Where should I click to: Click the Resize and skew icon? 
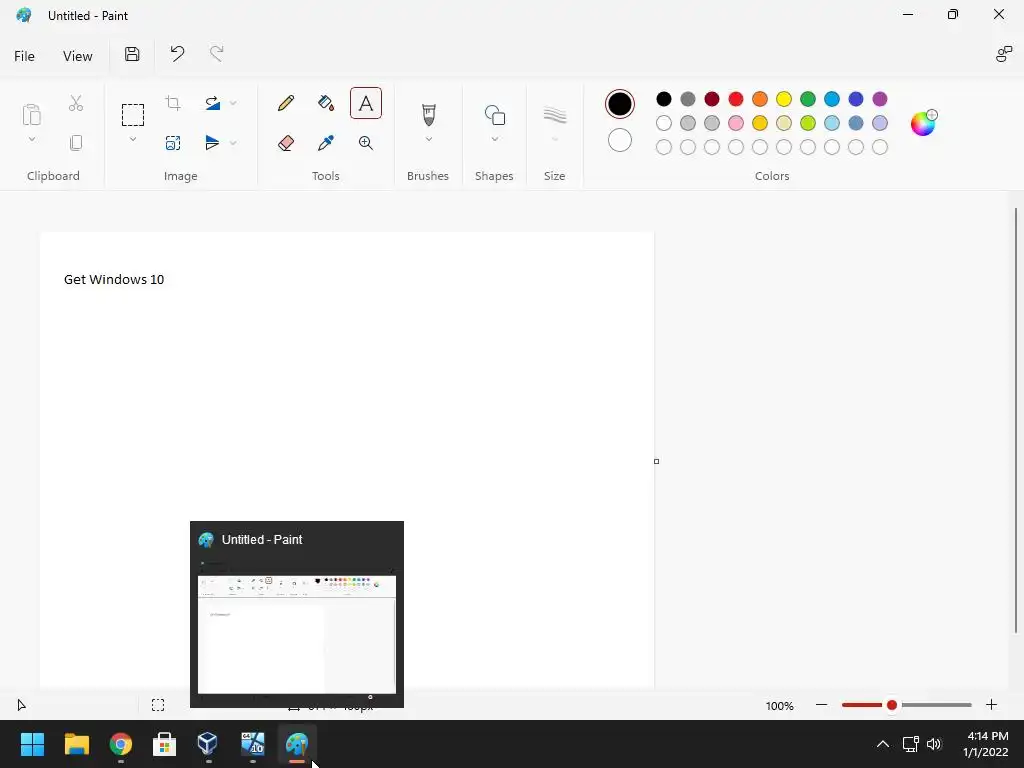click(x=173, y=143)
